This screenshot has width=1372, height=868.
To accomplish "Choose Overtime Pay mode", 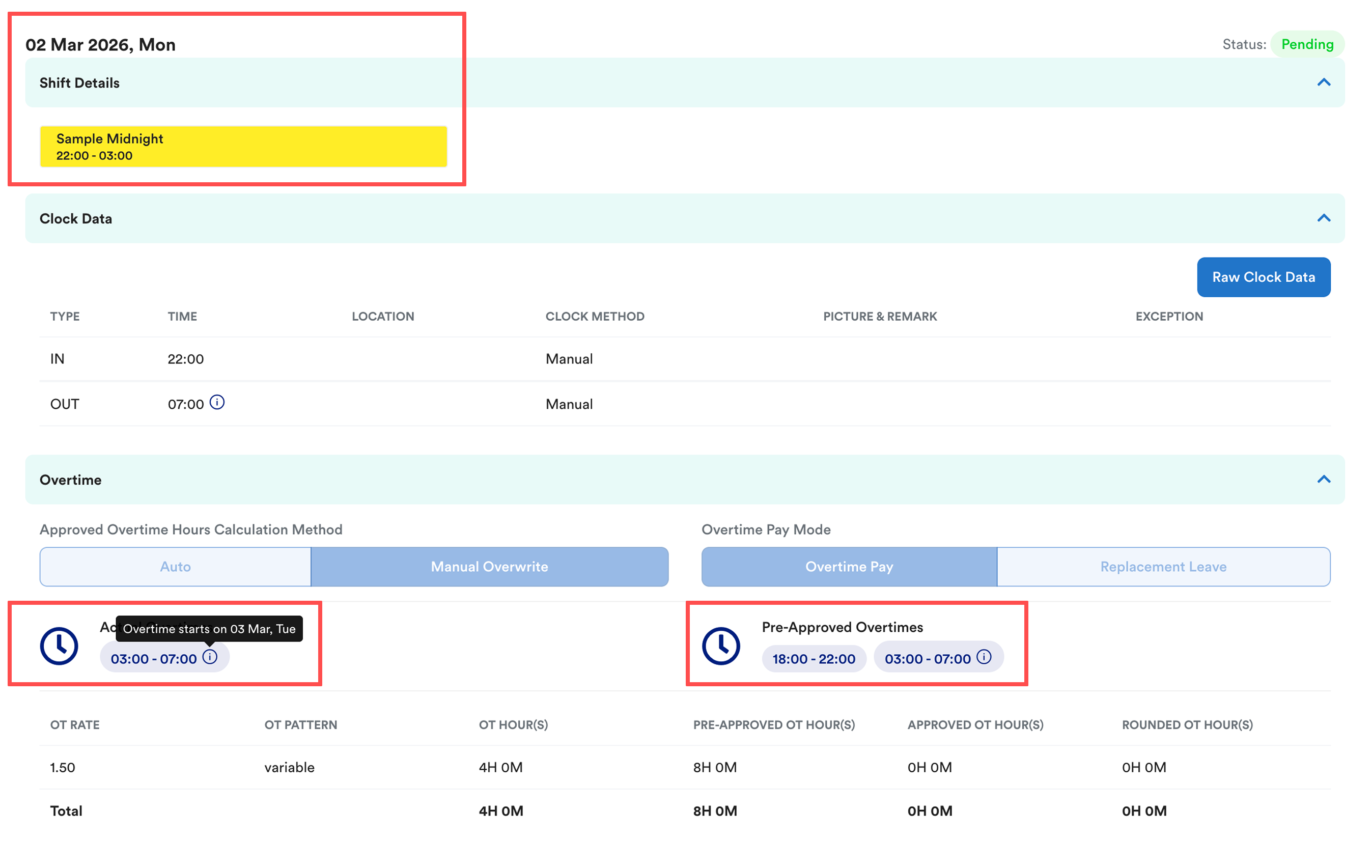I will pos(849,567).
